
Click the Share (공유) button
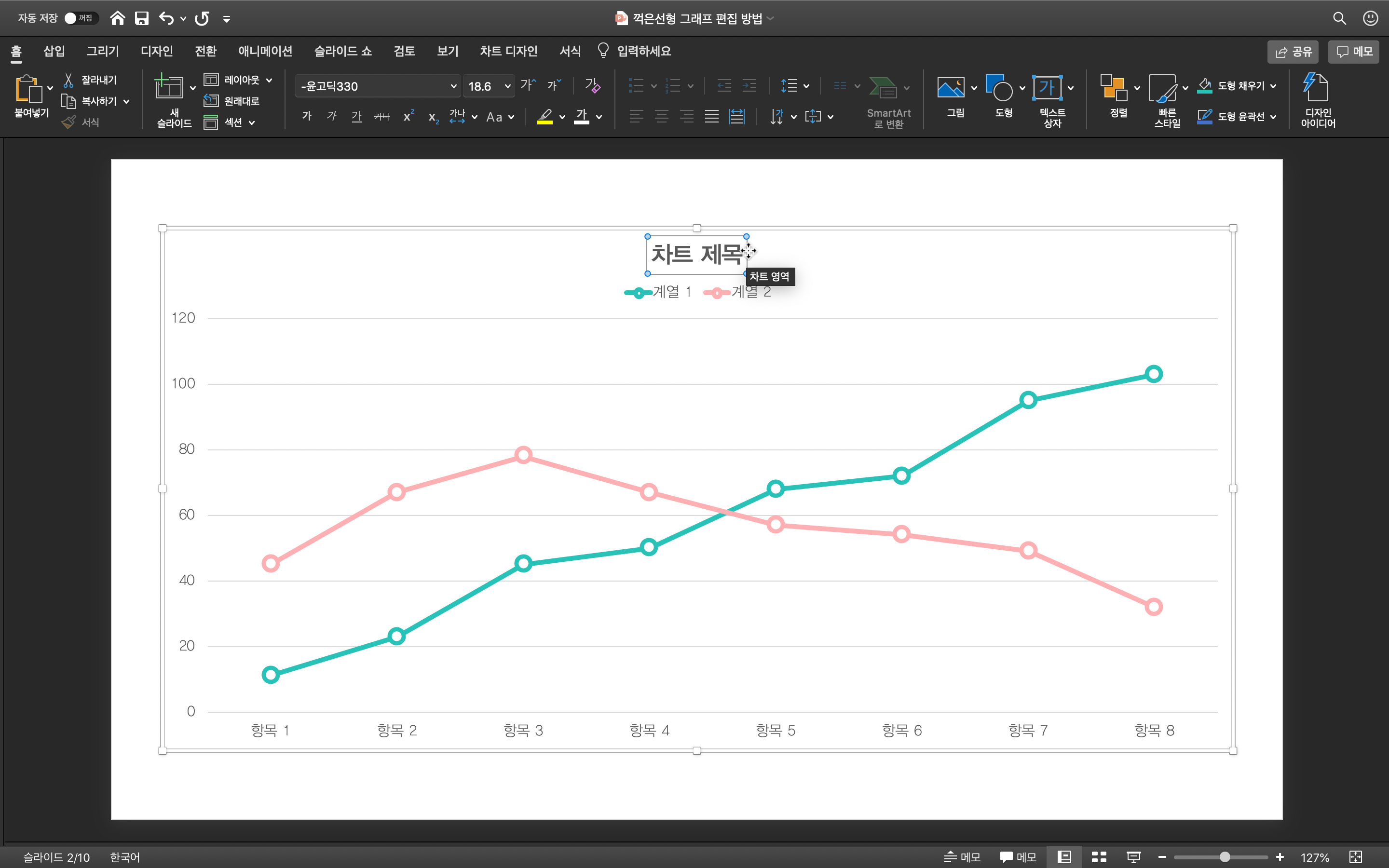[x=1293, y=52]
